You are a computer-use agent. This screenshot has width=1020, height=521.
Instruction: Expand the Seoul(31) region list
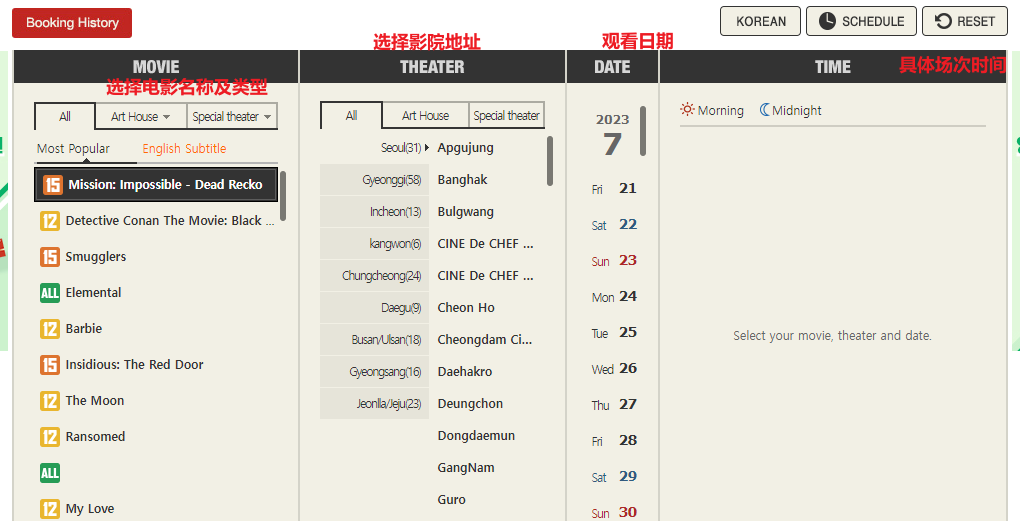[405, 148]
